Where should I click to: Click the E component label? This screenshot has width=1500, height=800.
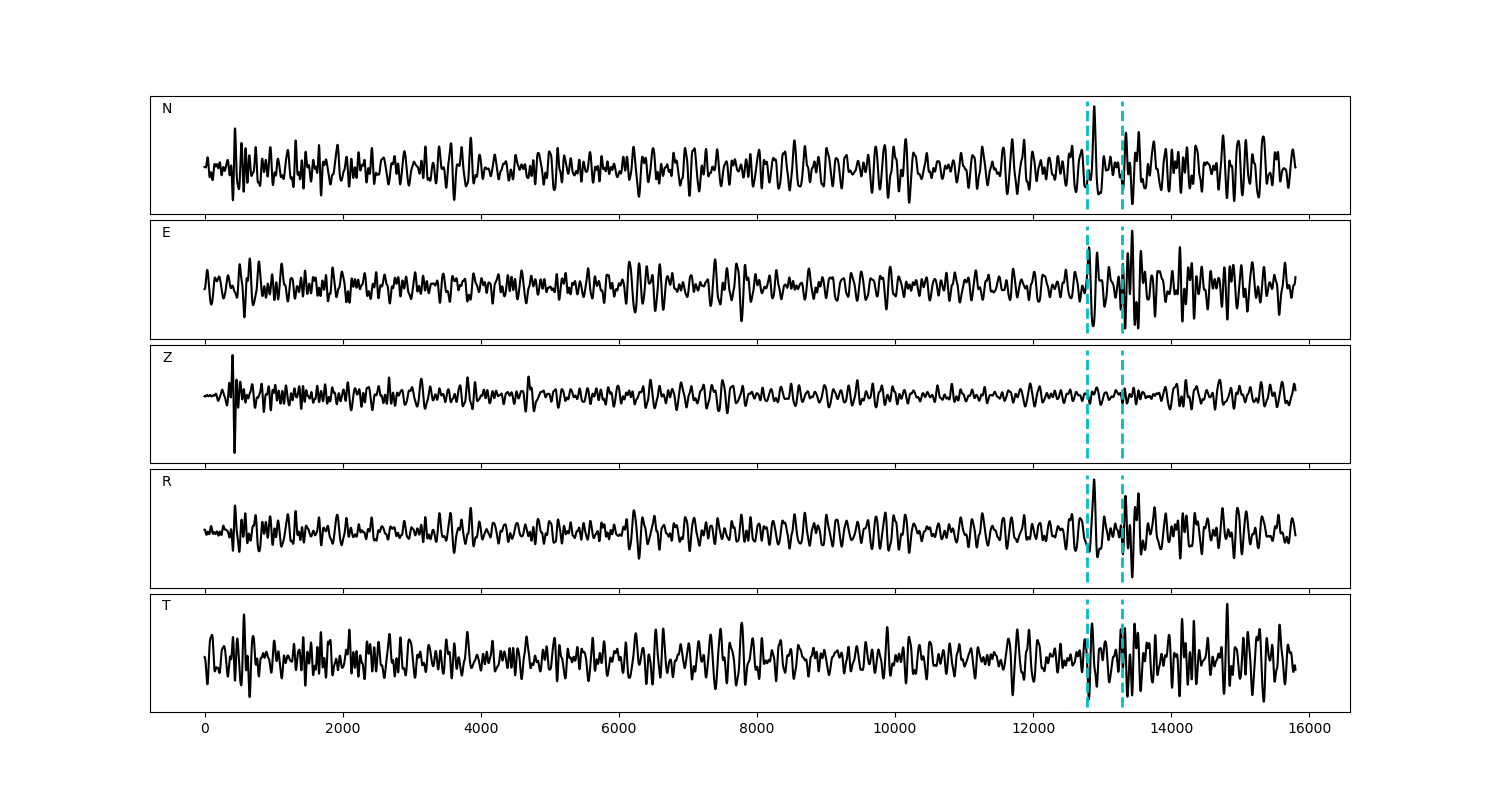tap(166, 233)
